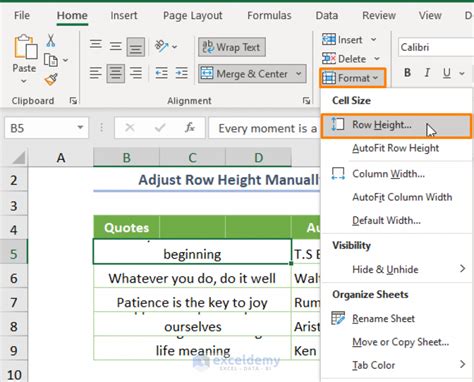Expand the Tab Color submenu
Screen dimensions: 474x382
pyautogui.click(x=397, y=365)
